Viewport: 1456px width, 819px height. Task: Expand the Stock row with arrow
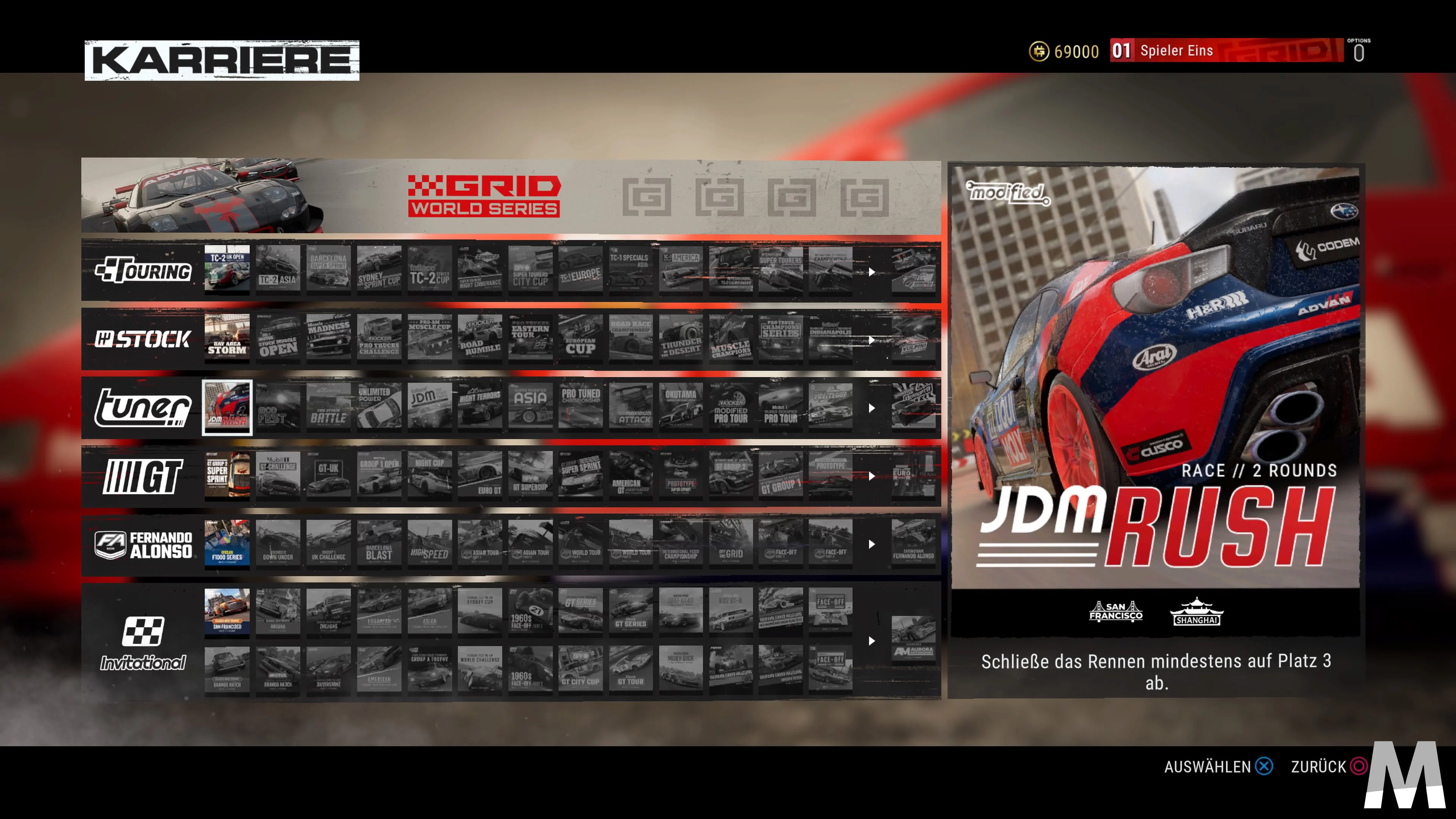point(872,340)
